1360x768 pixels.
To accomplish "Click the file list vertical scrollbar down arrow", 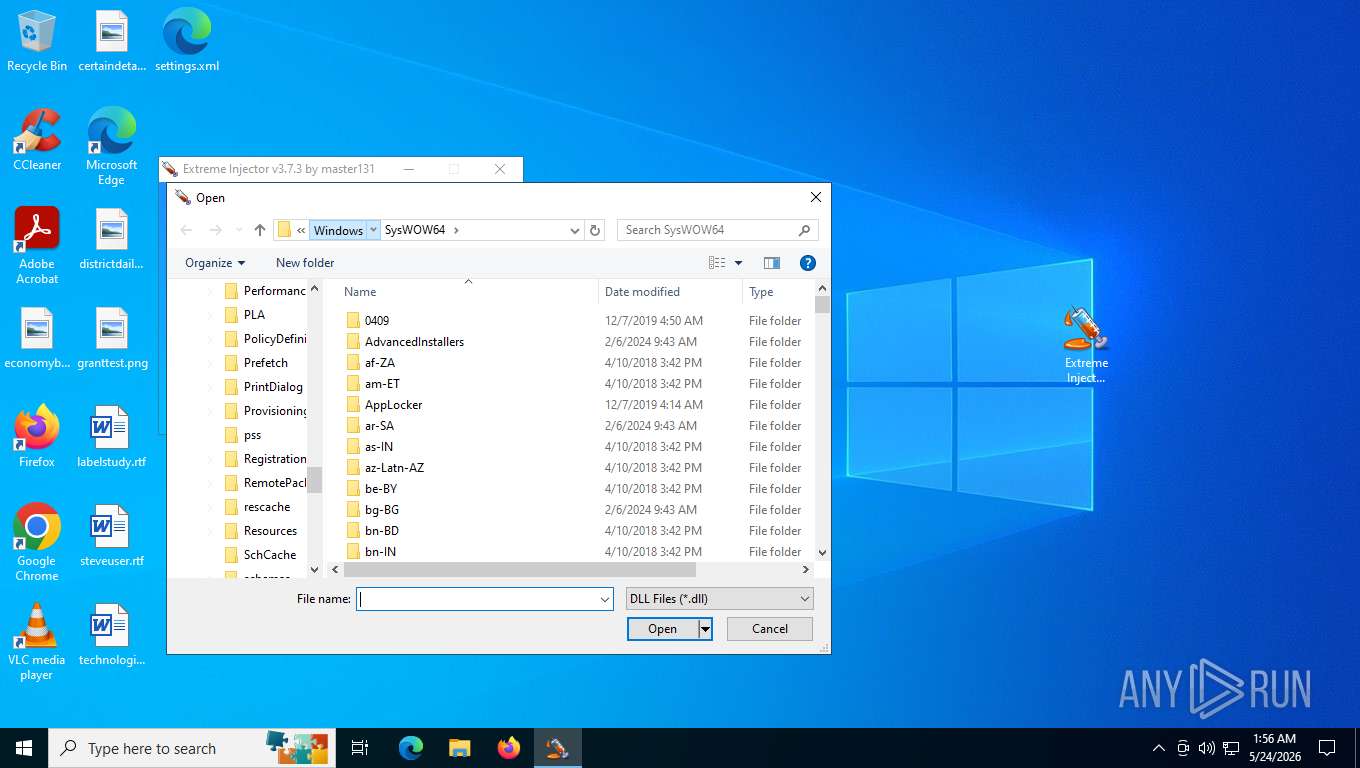I will tap(822, 552).
